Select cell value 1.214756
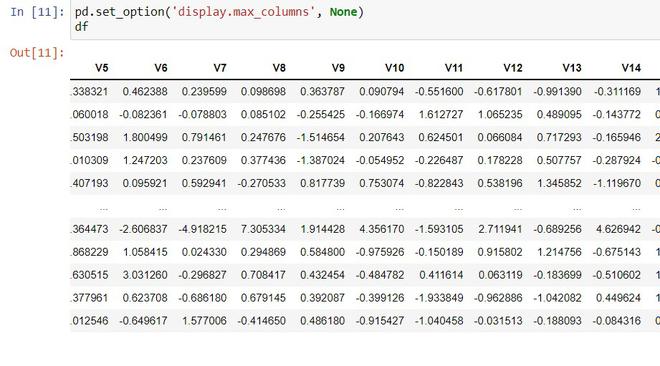Viewport: 660px width, 366px height. (x=559, y=252)
